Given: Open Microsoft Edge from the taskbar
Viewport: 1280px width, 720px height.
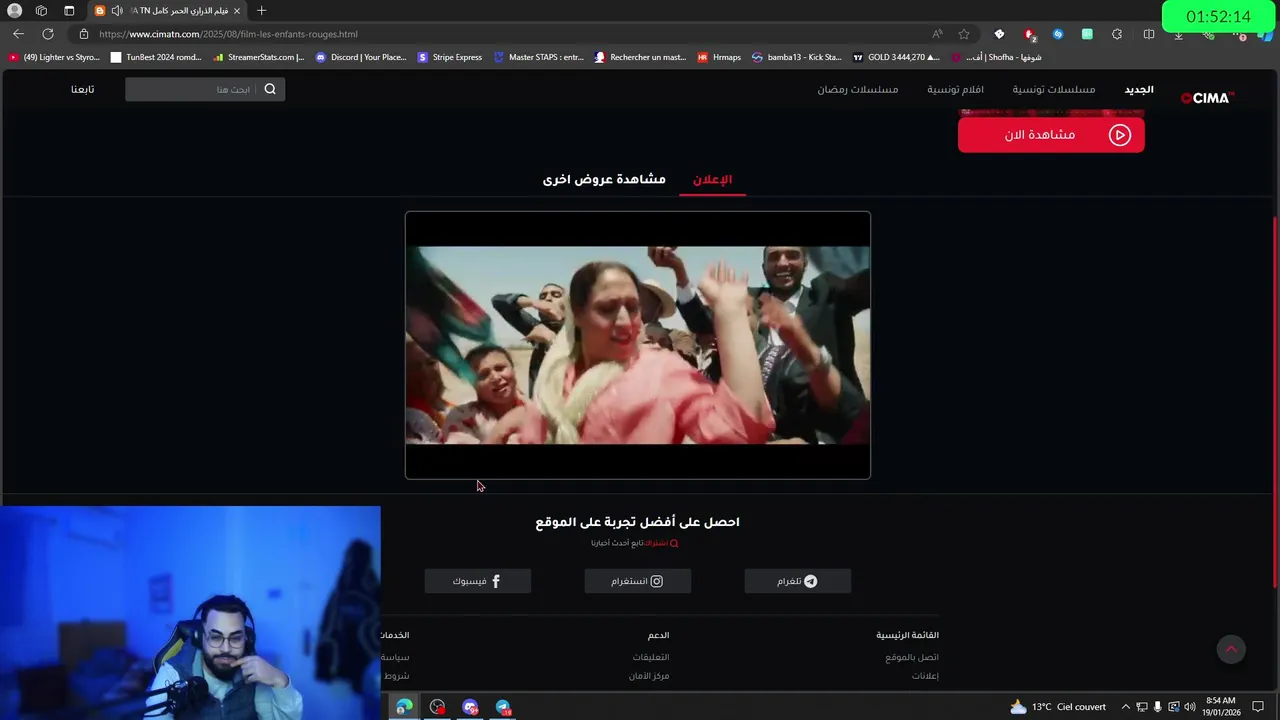Looking at the screenshot, I should pyautogui.click(x=404, y=707).
